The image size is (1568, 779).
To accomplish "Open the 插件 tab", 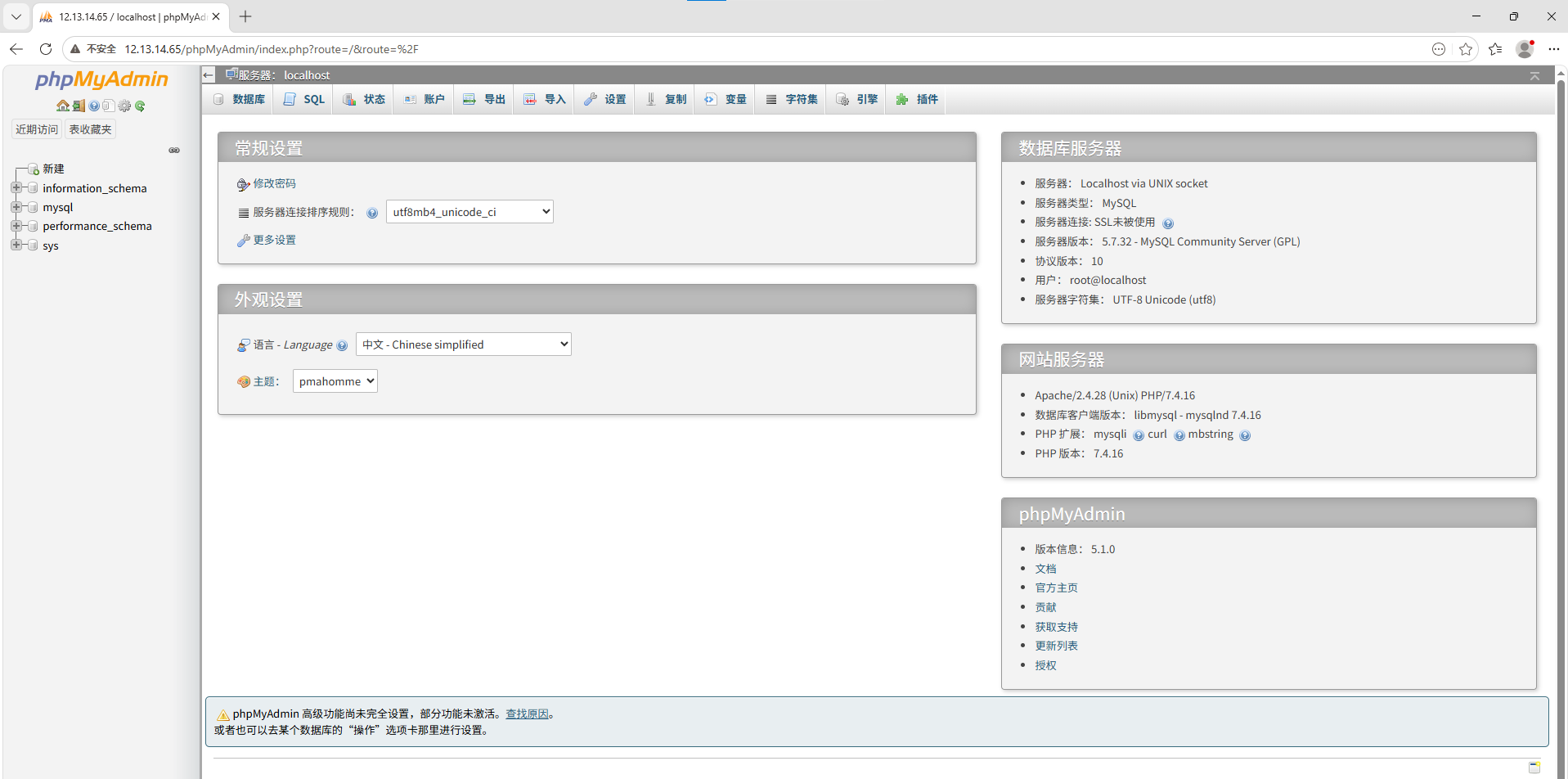I will (x=916, y=99).
